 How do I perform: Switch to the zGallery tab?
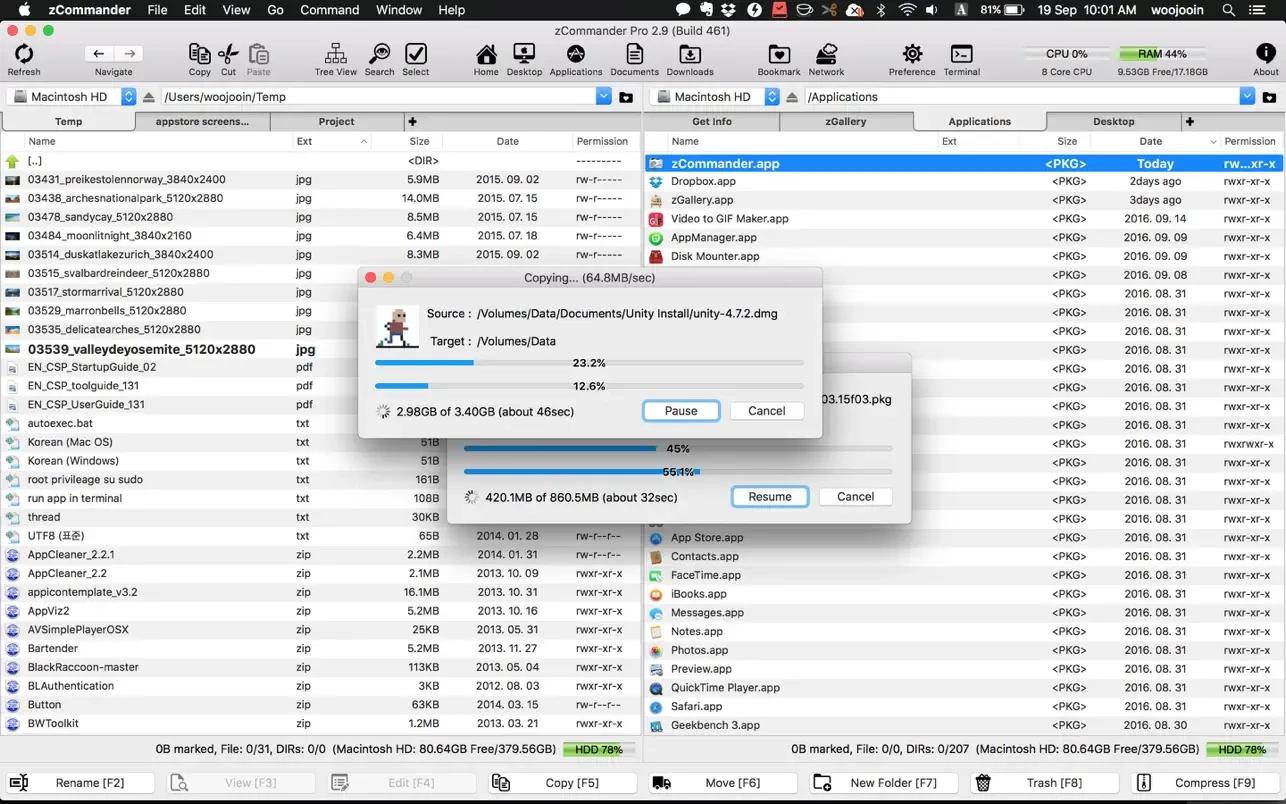click(846, 121)
